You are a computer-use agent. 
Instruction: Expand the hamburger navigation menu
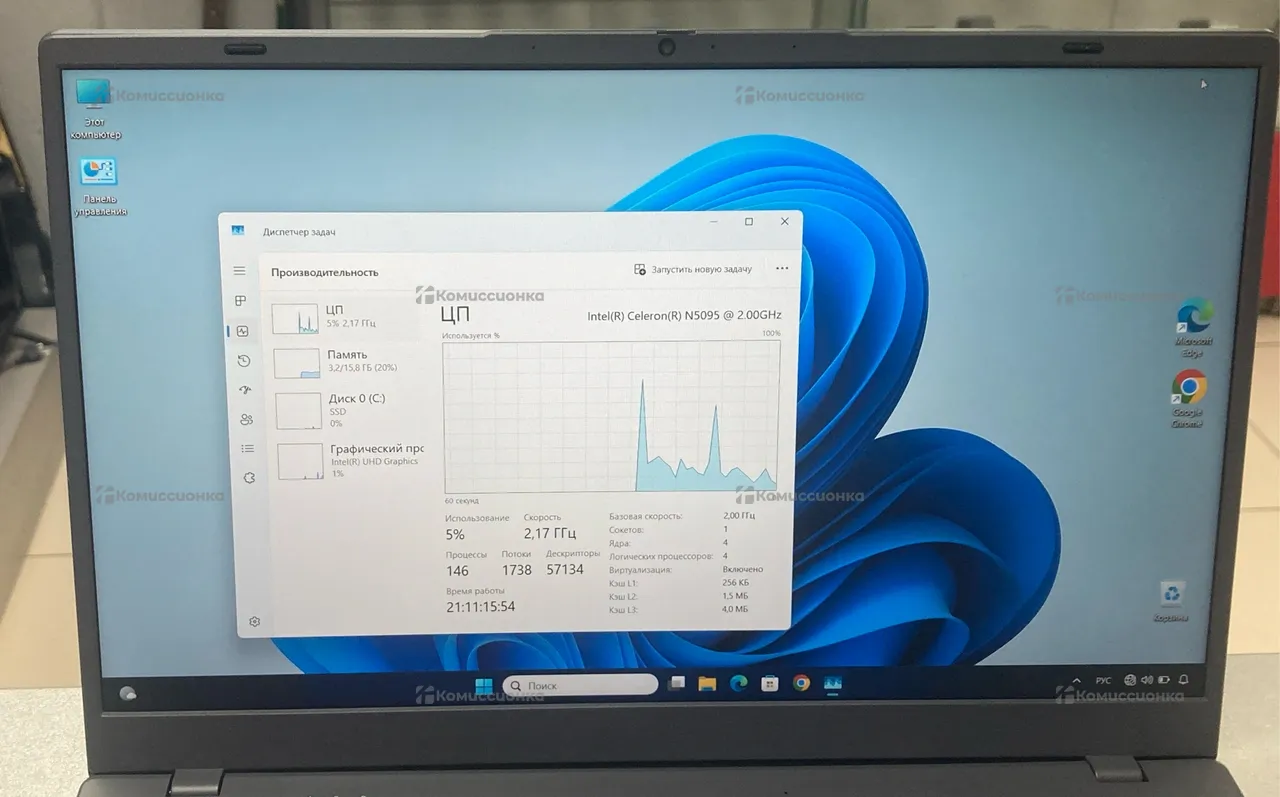point(239,271)
